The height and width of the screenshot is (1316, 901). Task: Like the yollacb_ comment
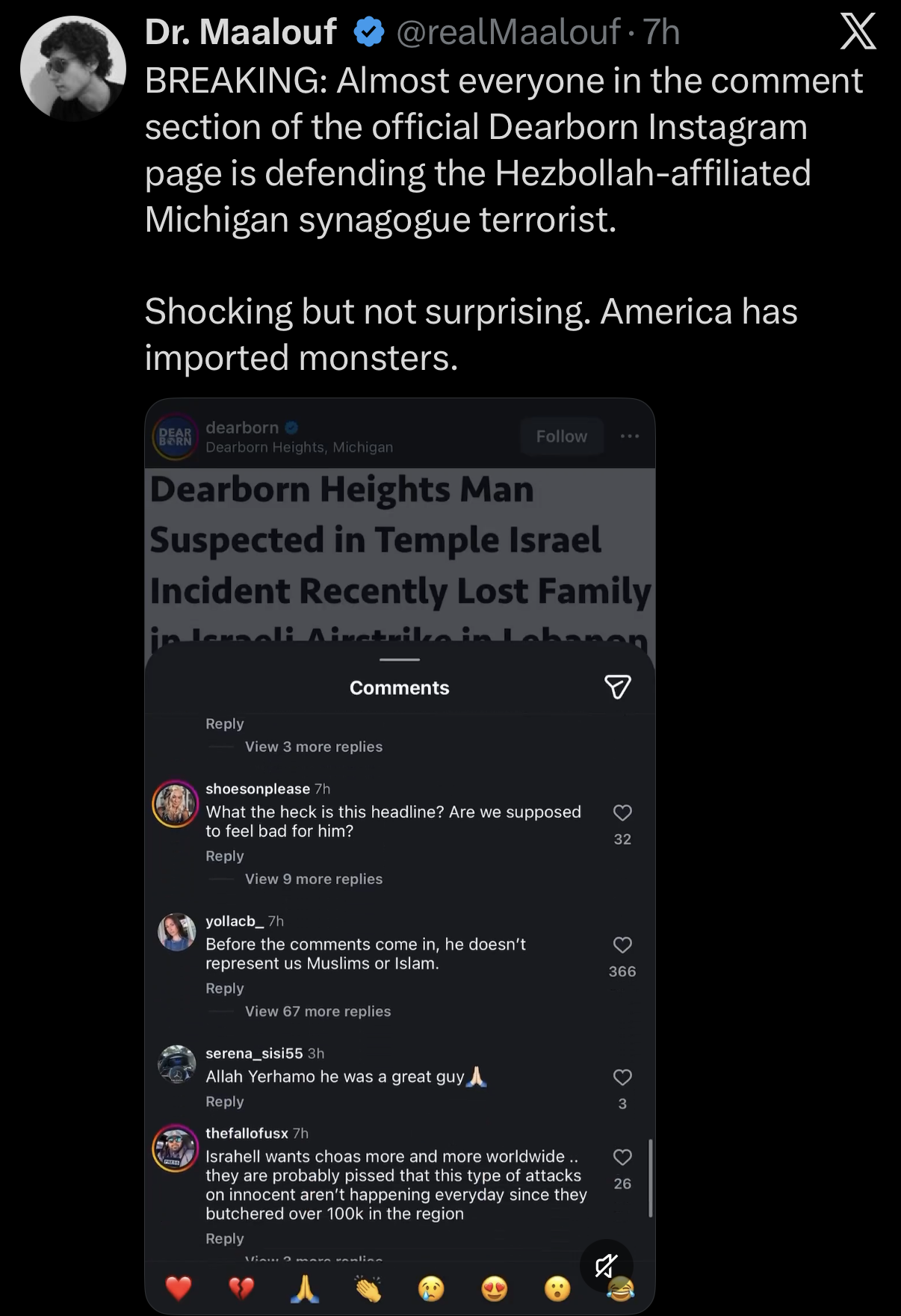622,945
